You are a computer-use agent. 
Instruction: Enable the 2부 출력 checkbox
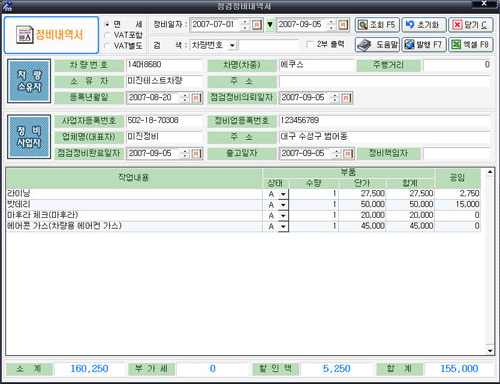click(x=310, y=44)
